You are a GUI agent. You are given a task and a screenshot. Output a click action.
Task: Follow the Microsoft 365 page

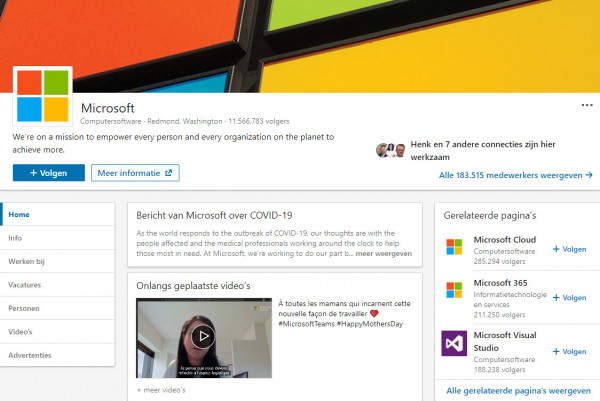pyautogui.click(x=569, y=298)
